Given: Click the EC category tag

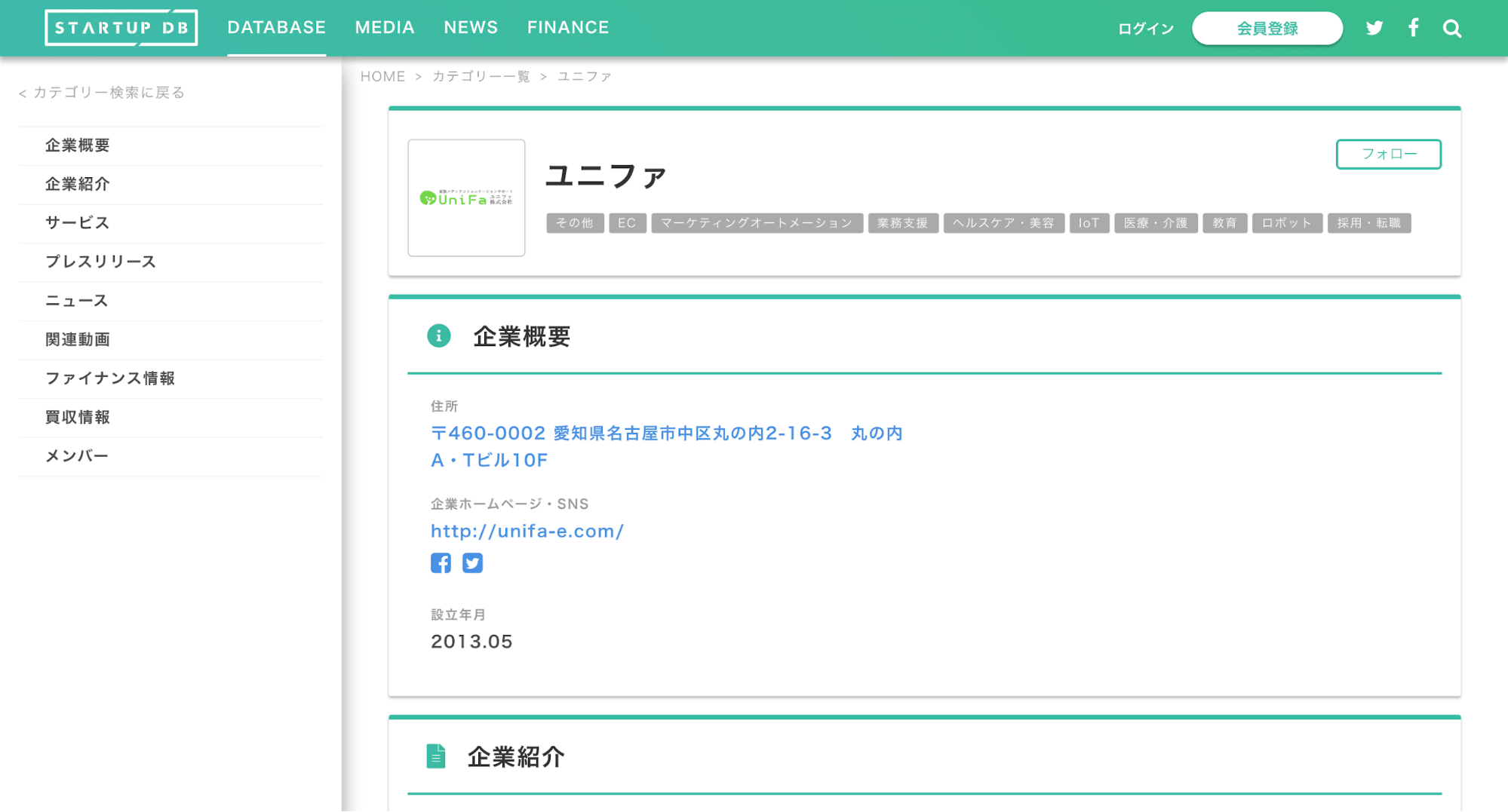Looking at the screenshot, I should (627, 223).
